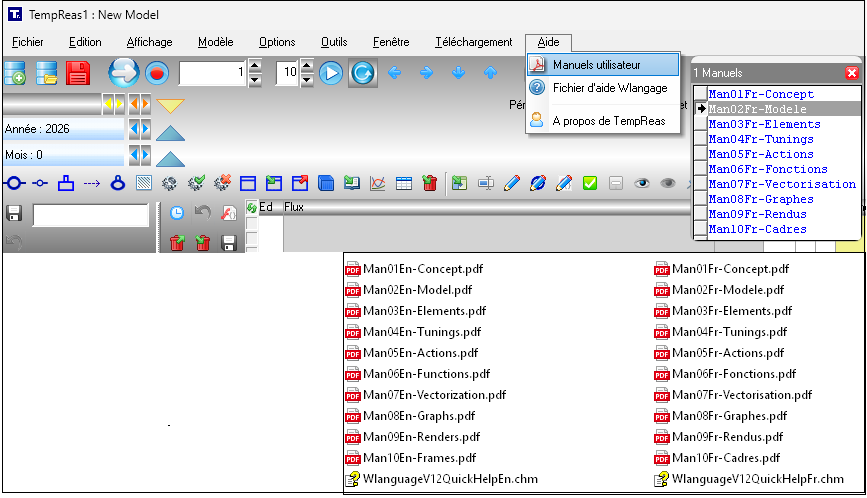Click the hatched square pattern icon
The height and width of the screenshot is (498, 867).
(144, 183)
